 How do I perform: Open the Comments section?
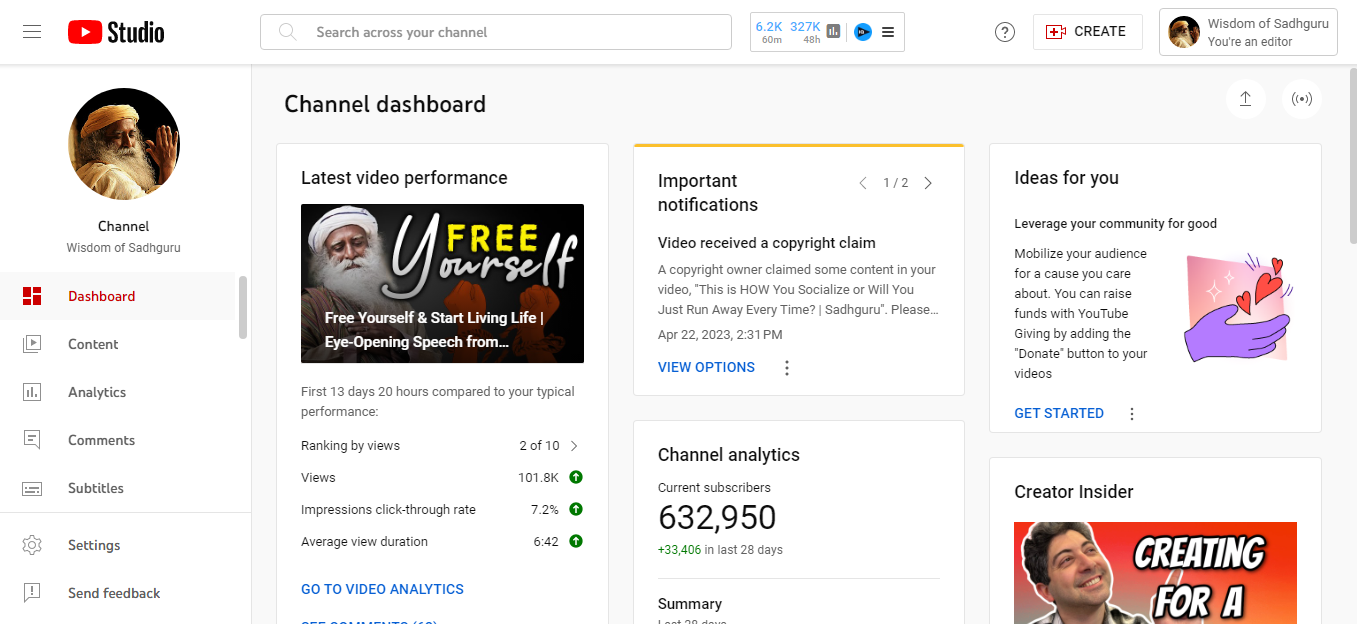point(118,440)
